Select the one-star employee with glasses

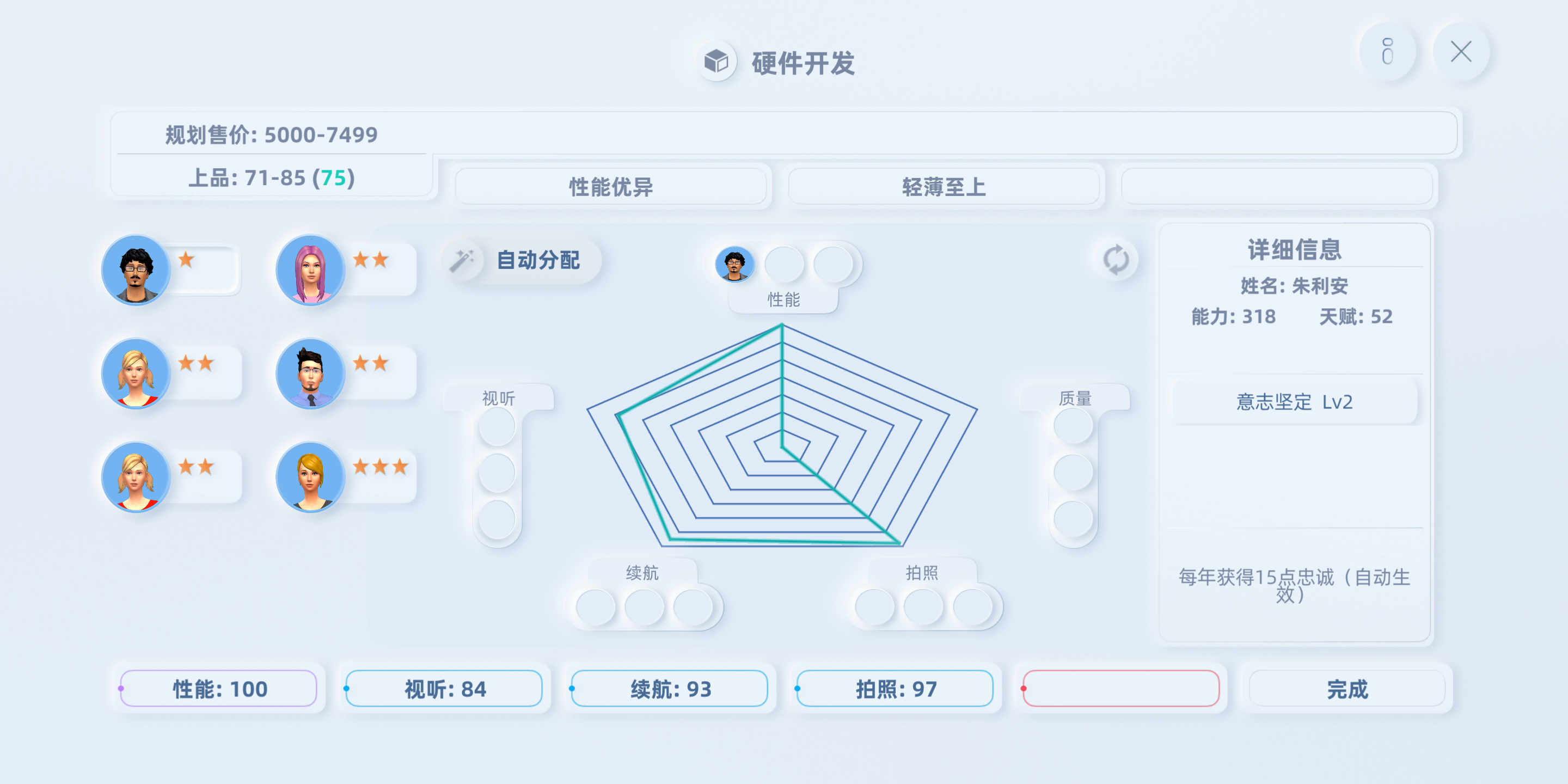(x=136, y=269)
